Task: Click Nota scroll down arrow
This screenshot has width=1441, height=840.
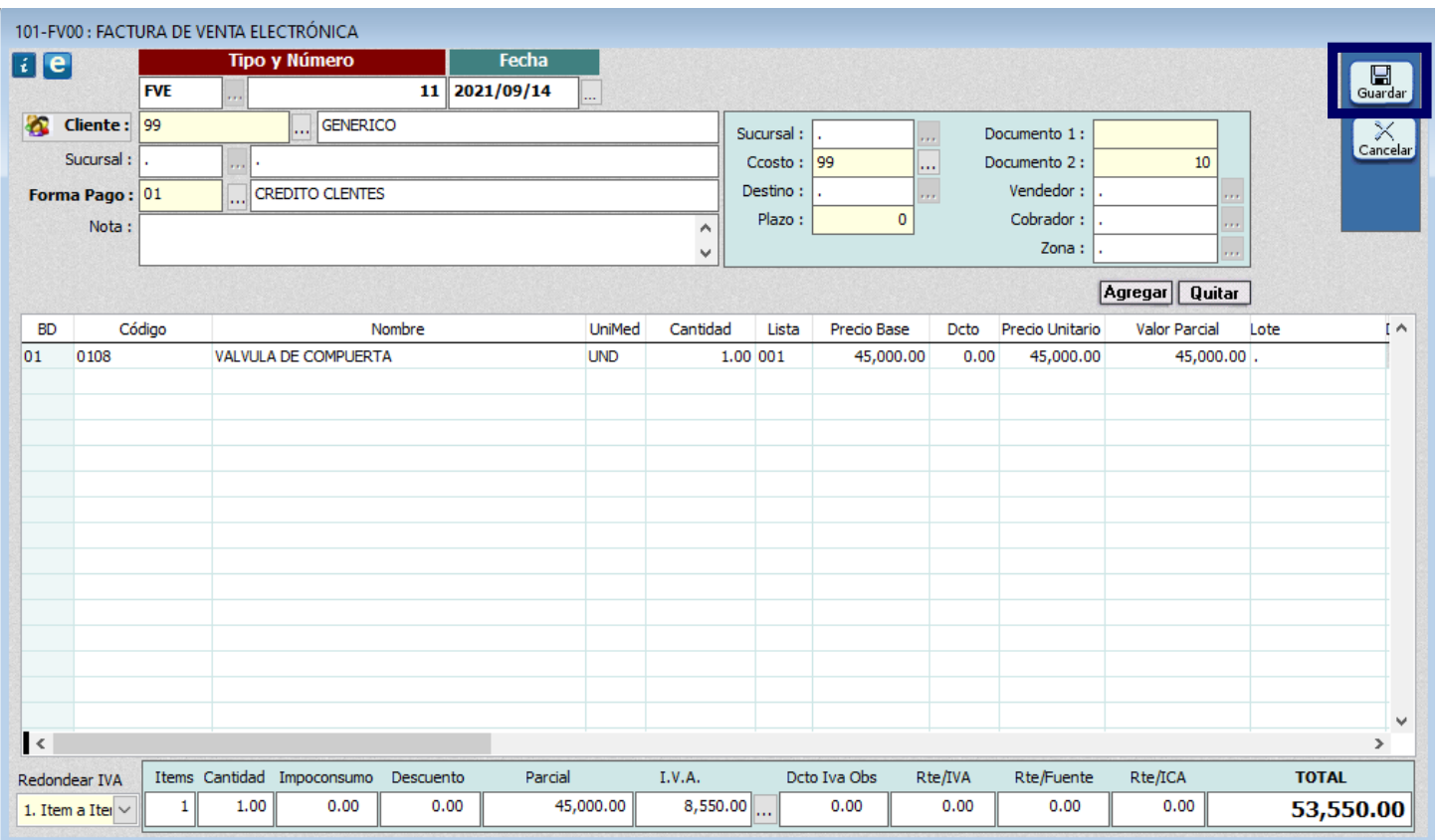Action: point(706,253)
